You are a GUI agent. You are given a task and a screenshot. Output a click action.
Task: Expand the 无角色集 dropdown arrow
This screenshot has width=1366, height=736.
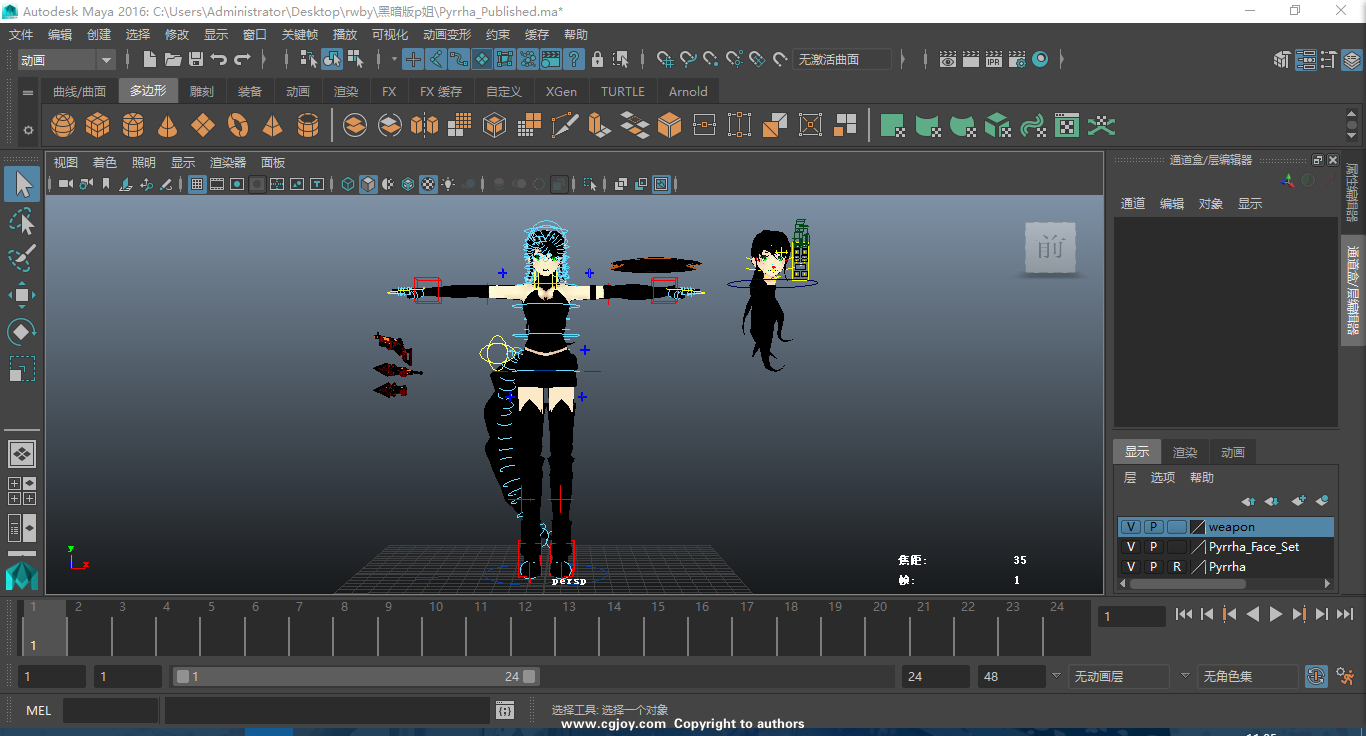click(x=1185, y=677)
